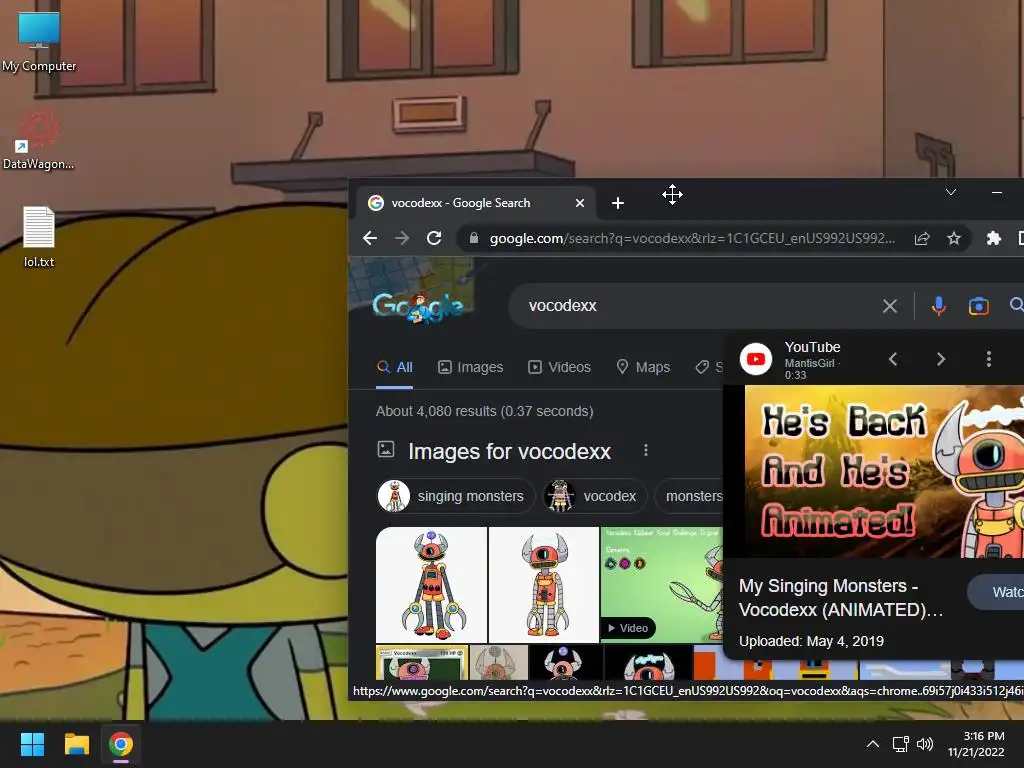Screen dimensions: 1024x768
Task: Open My Singing Monsters Vocodexx video title
Action: 840,598
